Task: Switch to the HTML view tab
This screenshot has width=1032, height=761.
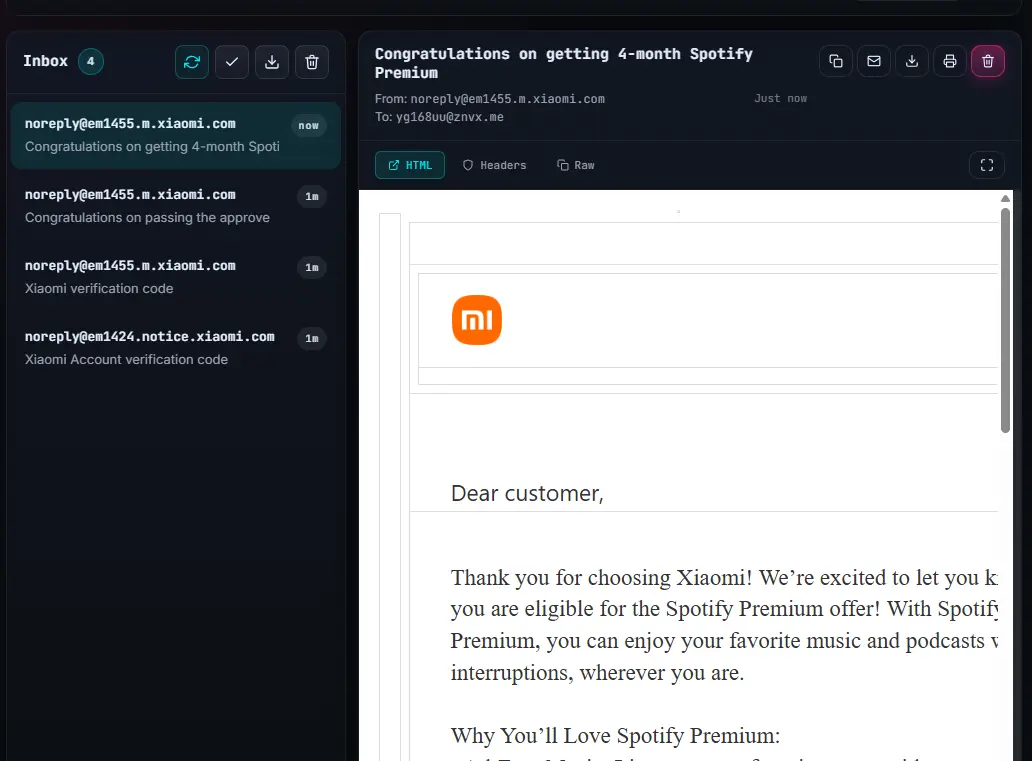Action: (x=409, y=165)
